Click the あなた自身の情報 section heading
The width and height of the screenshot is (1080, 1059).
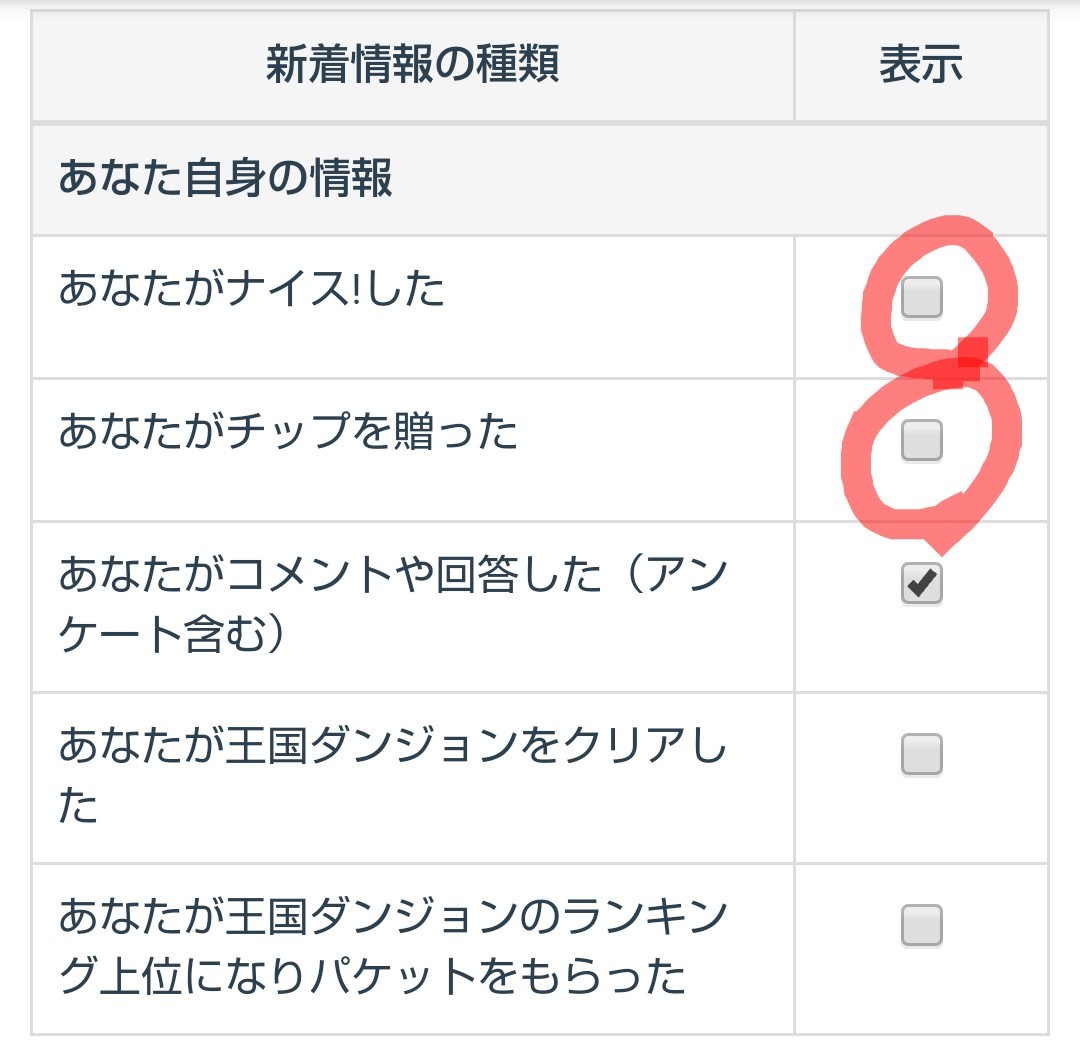click(225, 179)
